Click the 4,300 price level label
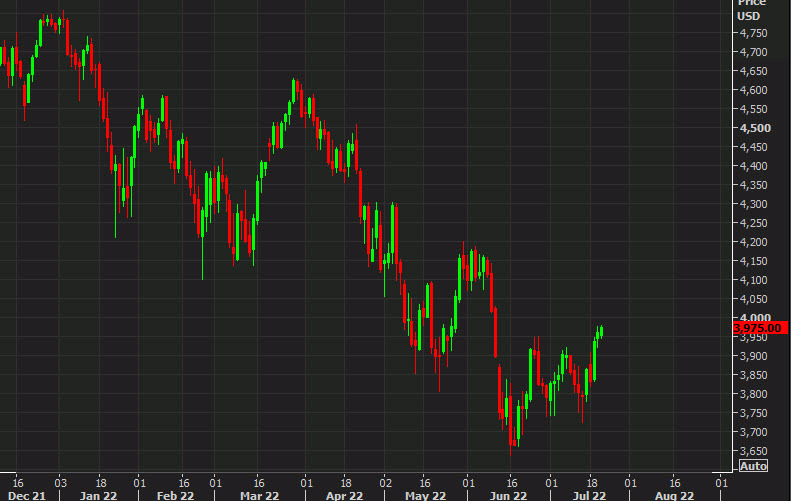The width and height of the screenshot is (791, 501). [x=753, y=204]
